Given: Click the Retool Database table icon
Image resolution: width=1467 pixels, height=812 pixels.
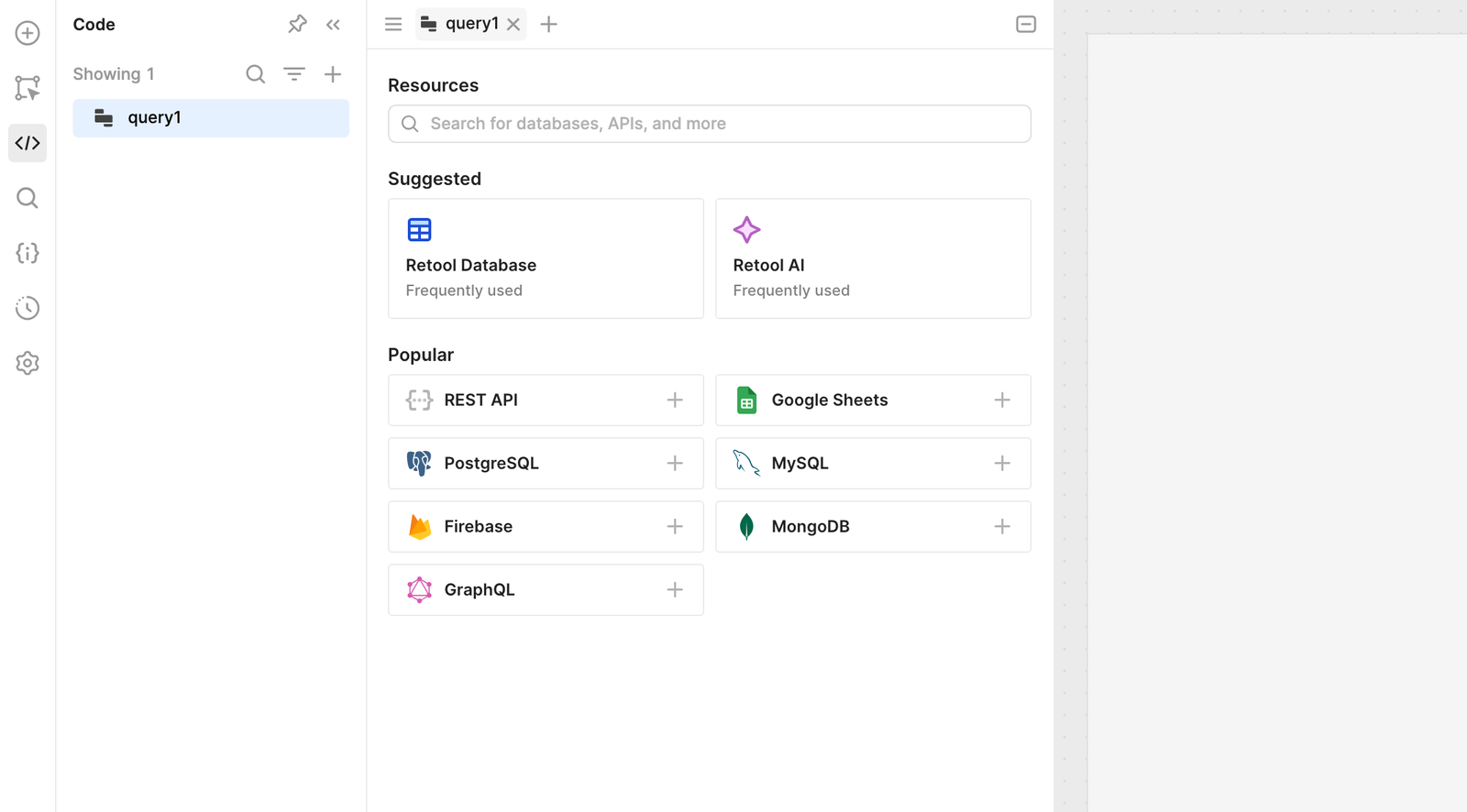Looking at the screenshot, I should pyautogui.click(x=419, y=230).
